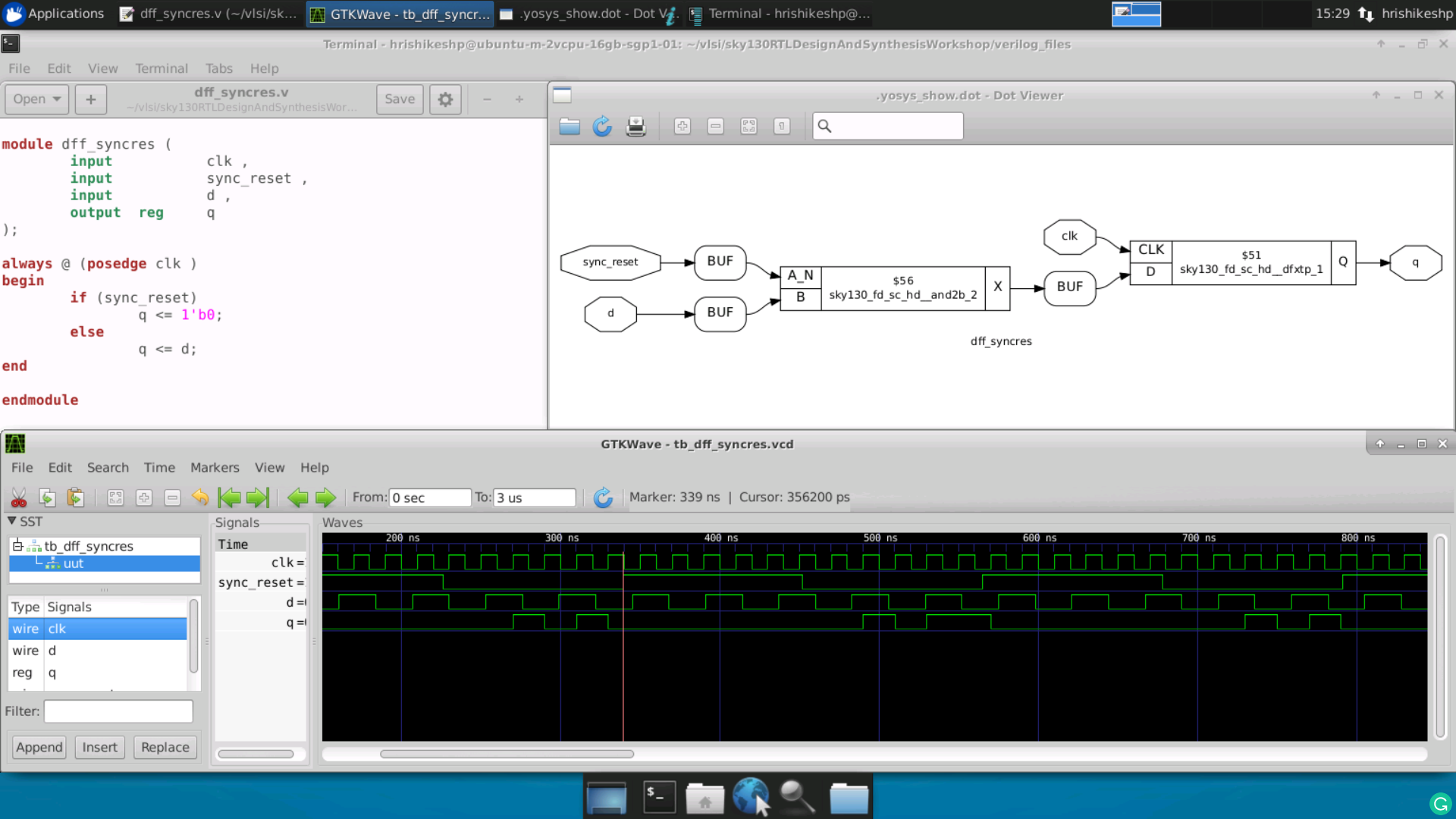Click the GTKWave Reload waveform icon
The height and width of the screenshot is (819, 1456).
(x=603, y=497)
